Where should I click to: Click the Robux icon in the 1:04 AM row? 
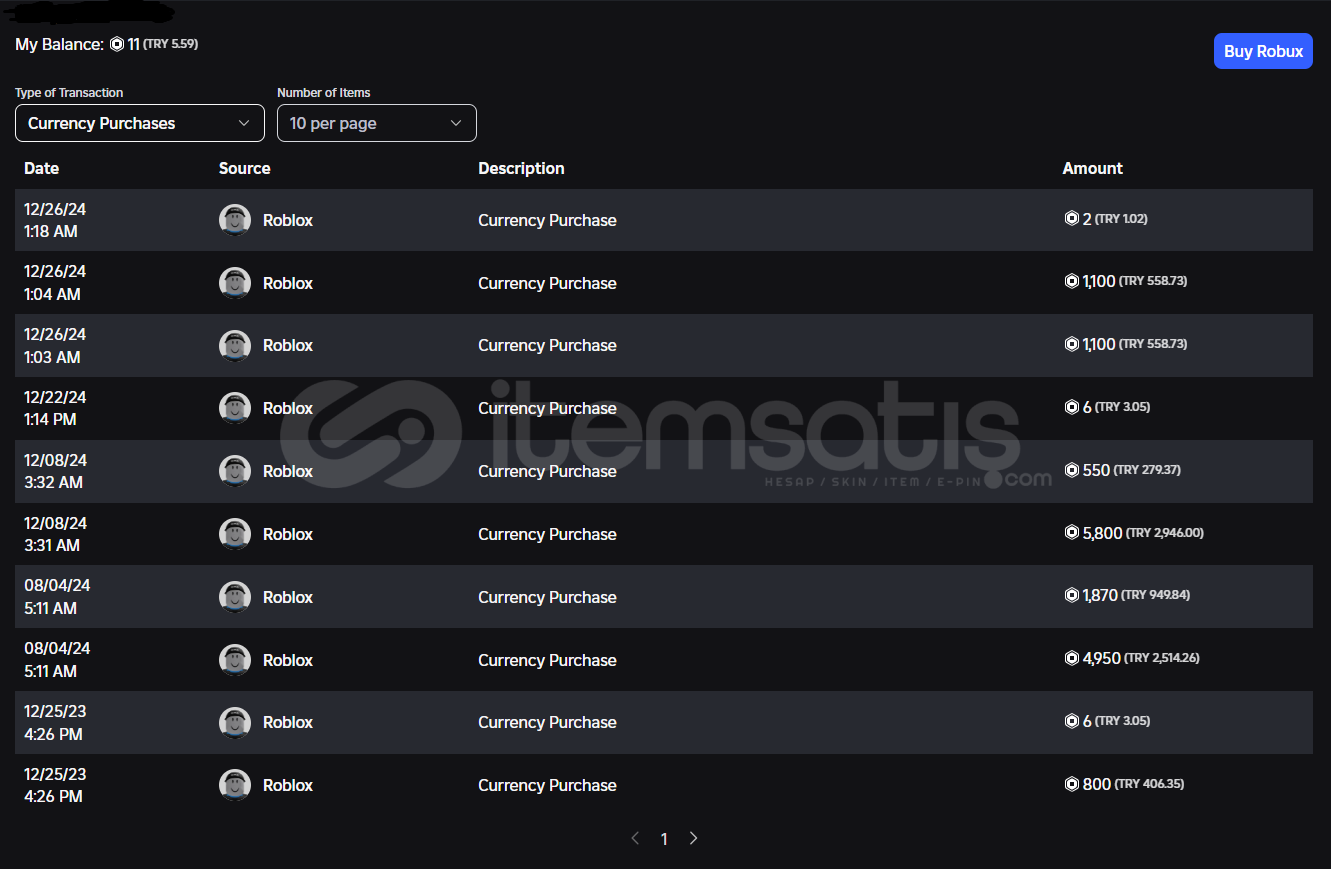point(1071,281)
